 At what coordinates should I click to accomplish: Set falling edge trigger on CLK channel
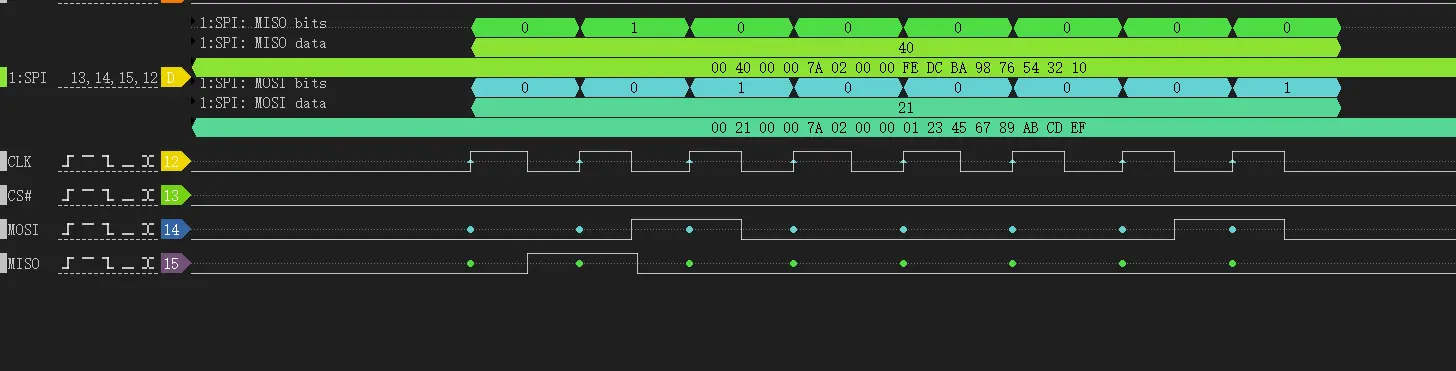click(x=107, y=161)
